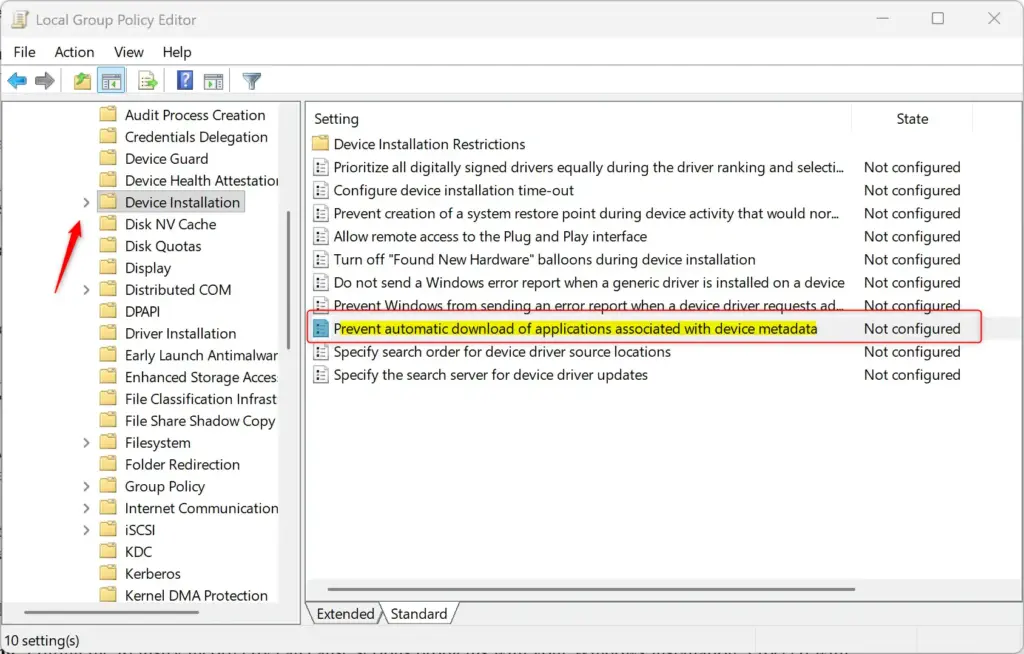Click the Device Installation Restrictions folder icon
Viewport: 1024px width, 654px height.
(321, 143)
